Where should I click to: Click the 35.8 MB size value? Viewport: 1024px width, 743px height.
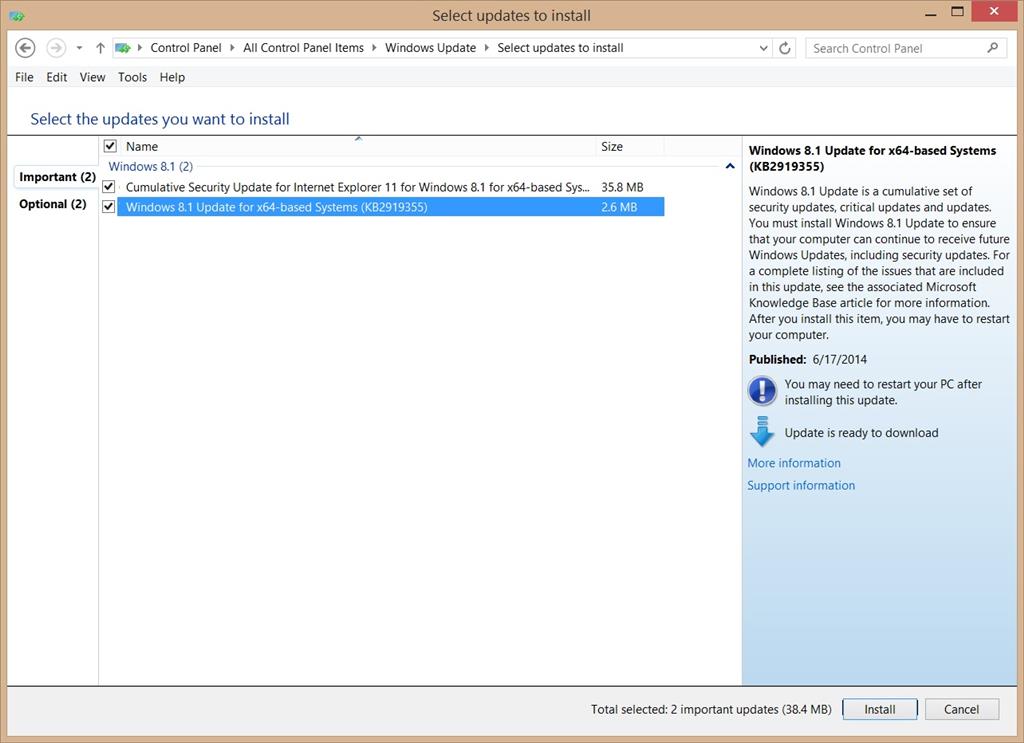622,187
